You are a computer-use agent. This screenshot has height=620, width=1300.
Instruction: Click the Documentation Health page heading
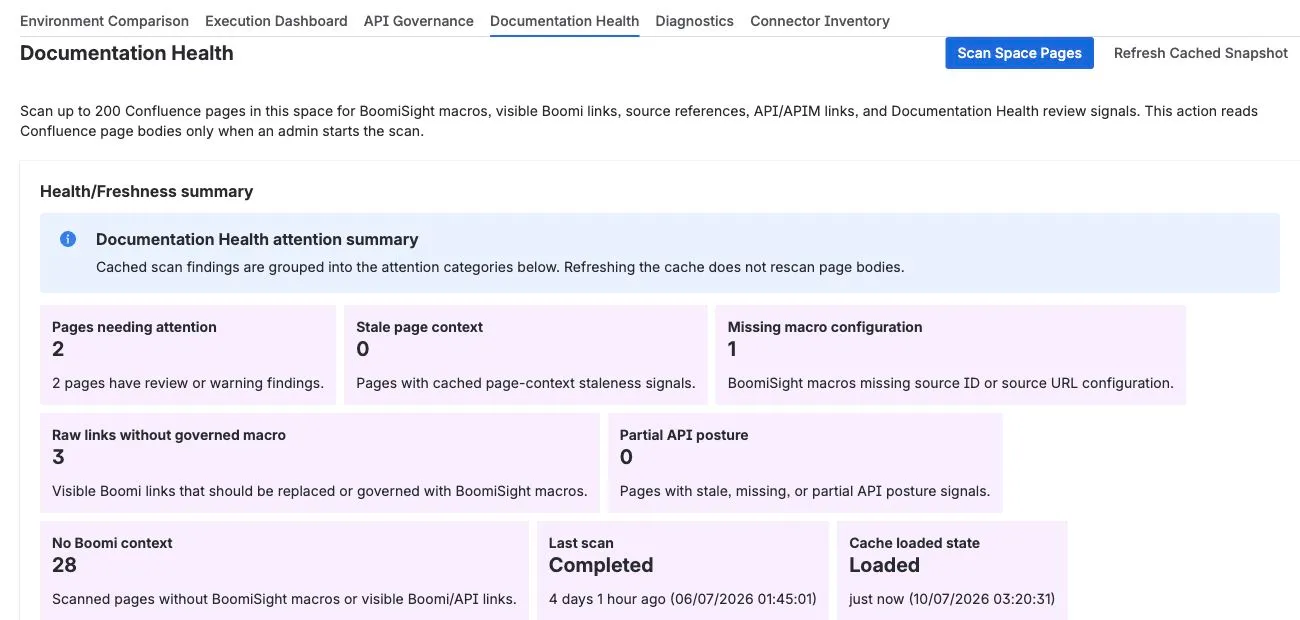click(x=127, y=53)
